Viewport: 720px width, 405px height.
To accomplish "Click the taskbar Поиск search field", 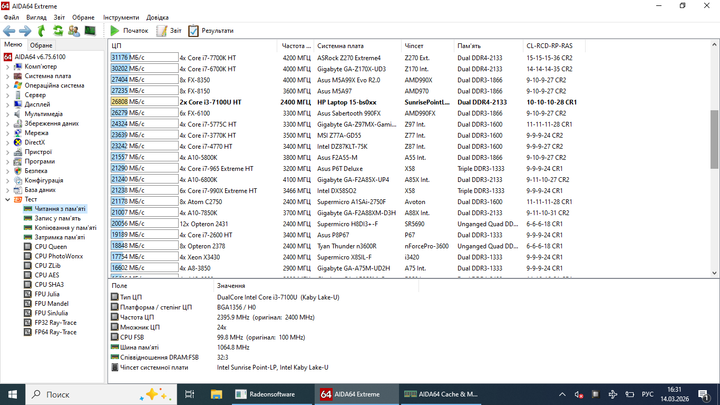I will click(101, 394).
